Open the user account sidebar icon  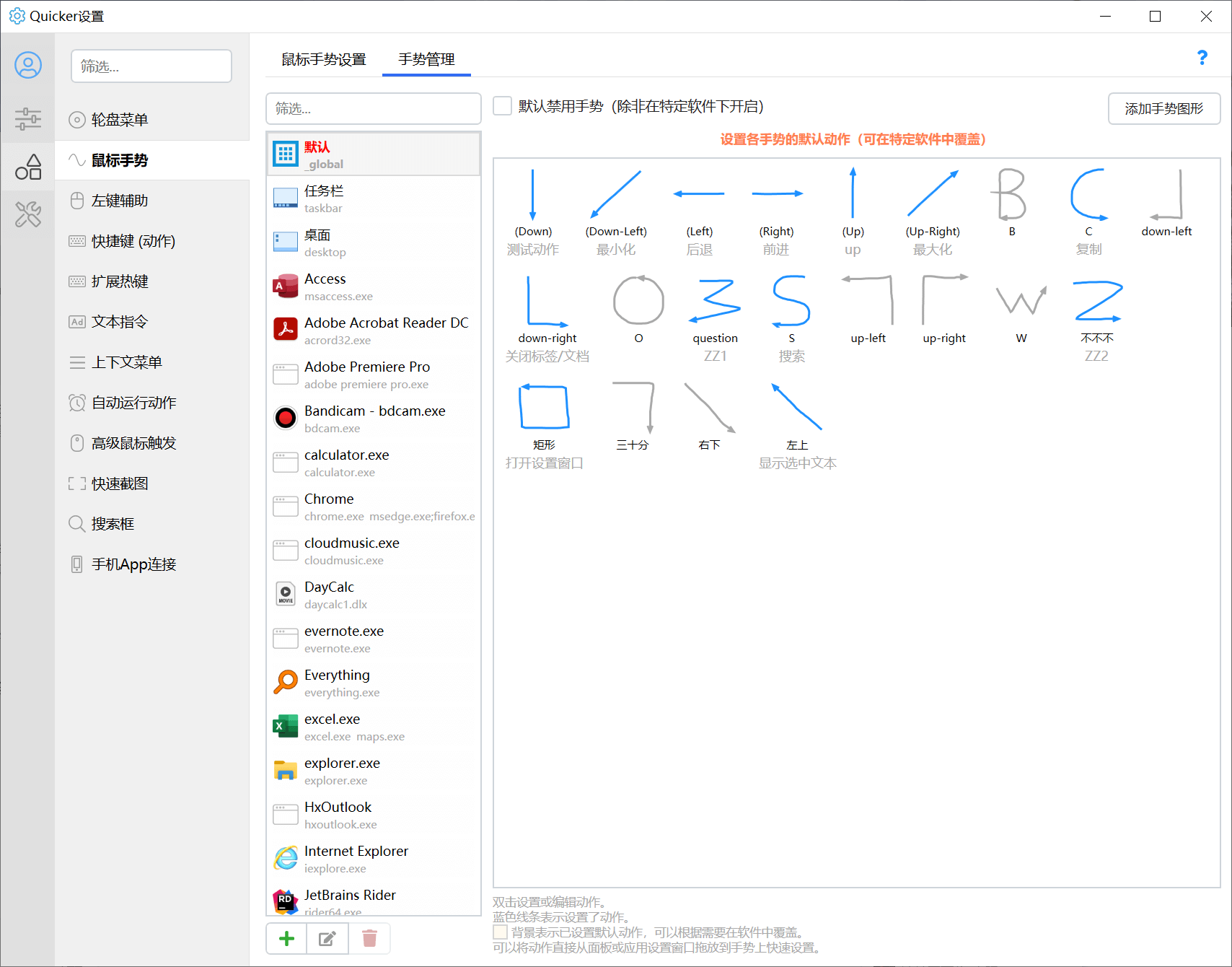click(x=28, y=66)
